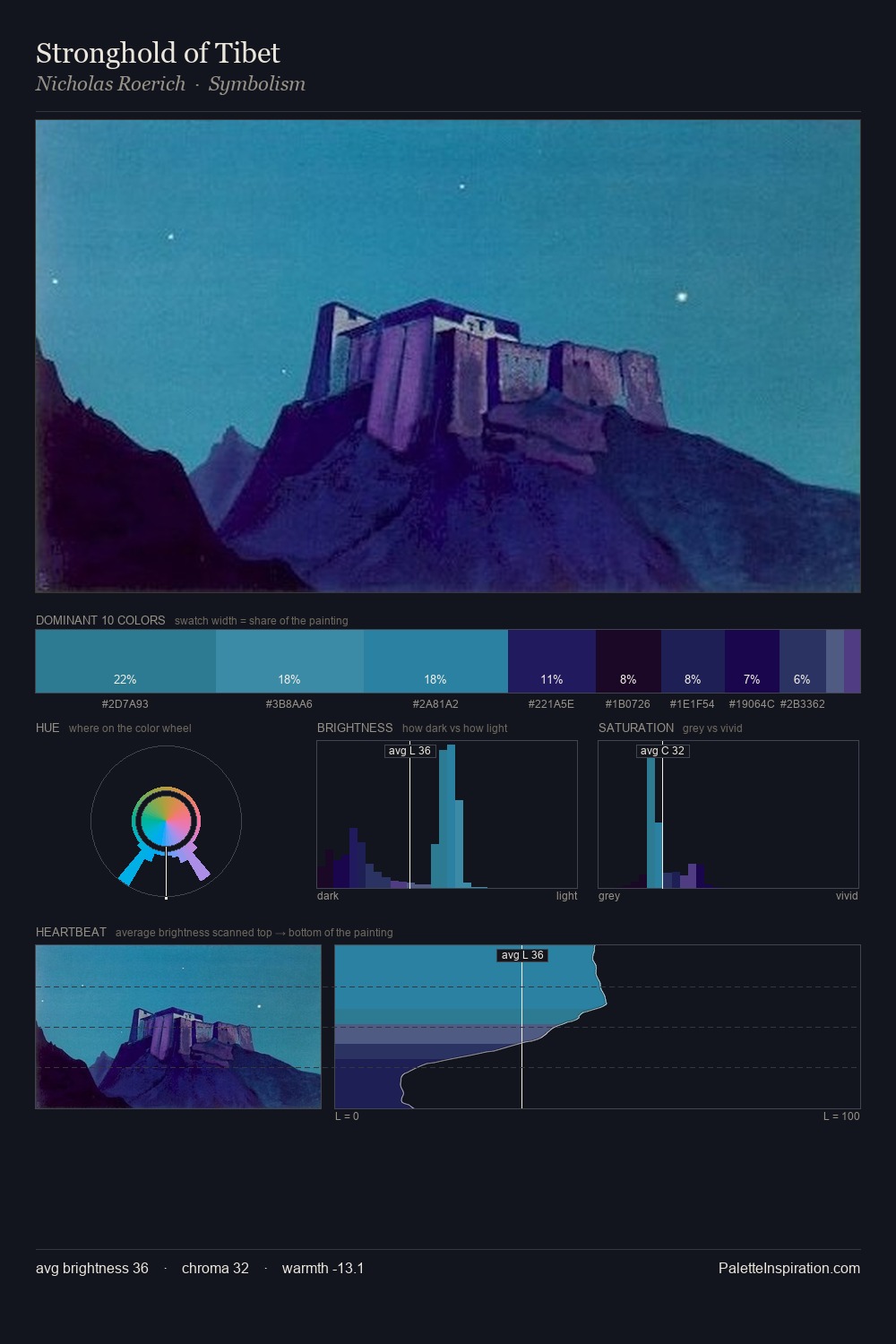
Task: Click the grey axis label
Action: pos(609,896)
